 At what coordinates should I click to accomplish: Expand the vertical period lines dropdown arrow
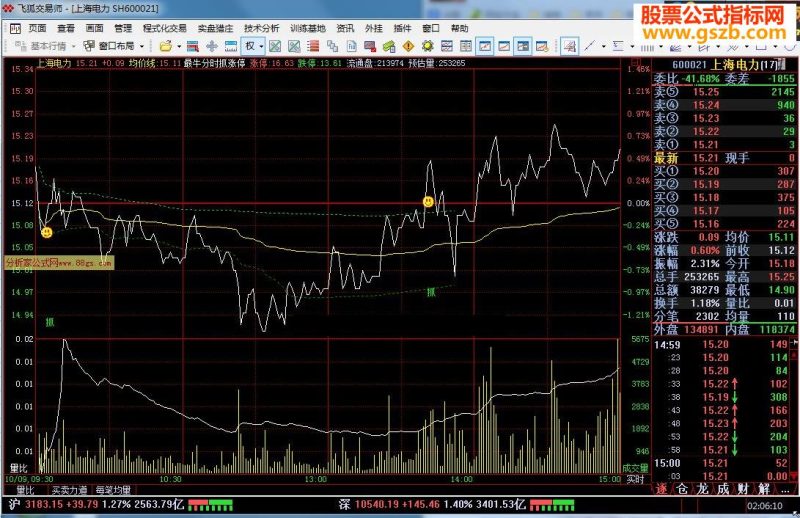661,47
